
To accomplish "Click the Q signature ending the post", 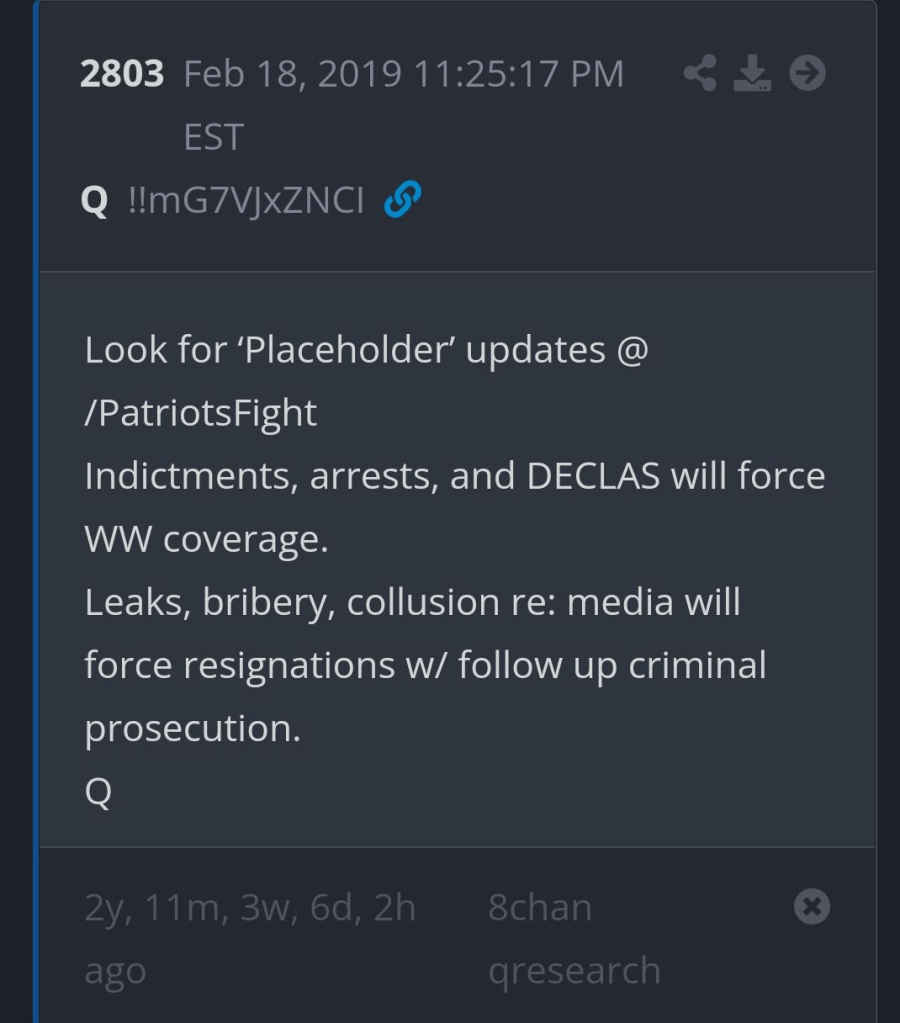I will click(98, 791).
